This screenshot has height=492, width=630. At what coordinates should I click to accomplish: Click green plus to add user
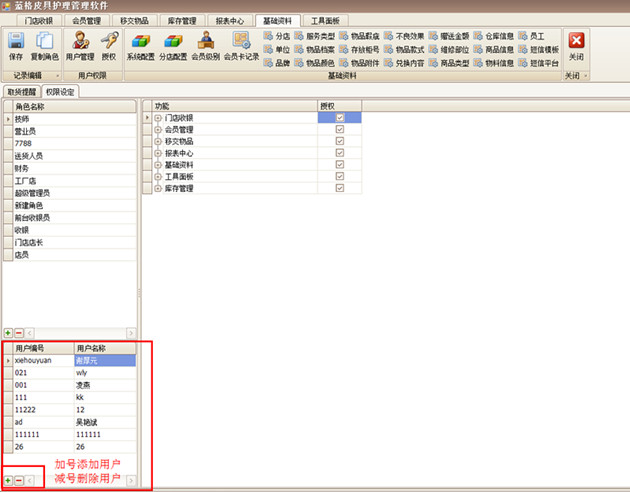pos(8,481)
